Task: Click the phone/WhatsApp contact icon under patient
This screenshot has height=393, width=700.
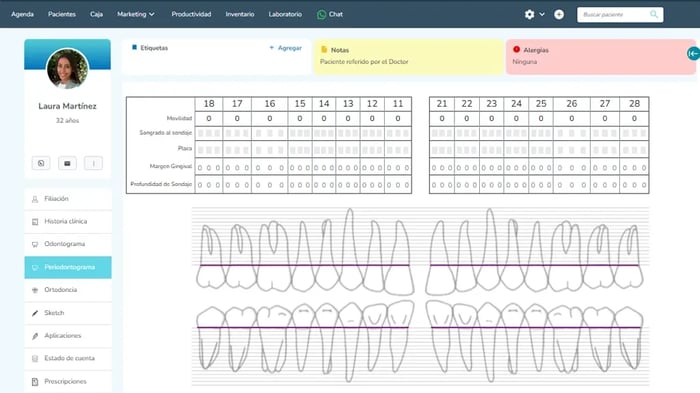Action: (41, 163)
